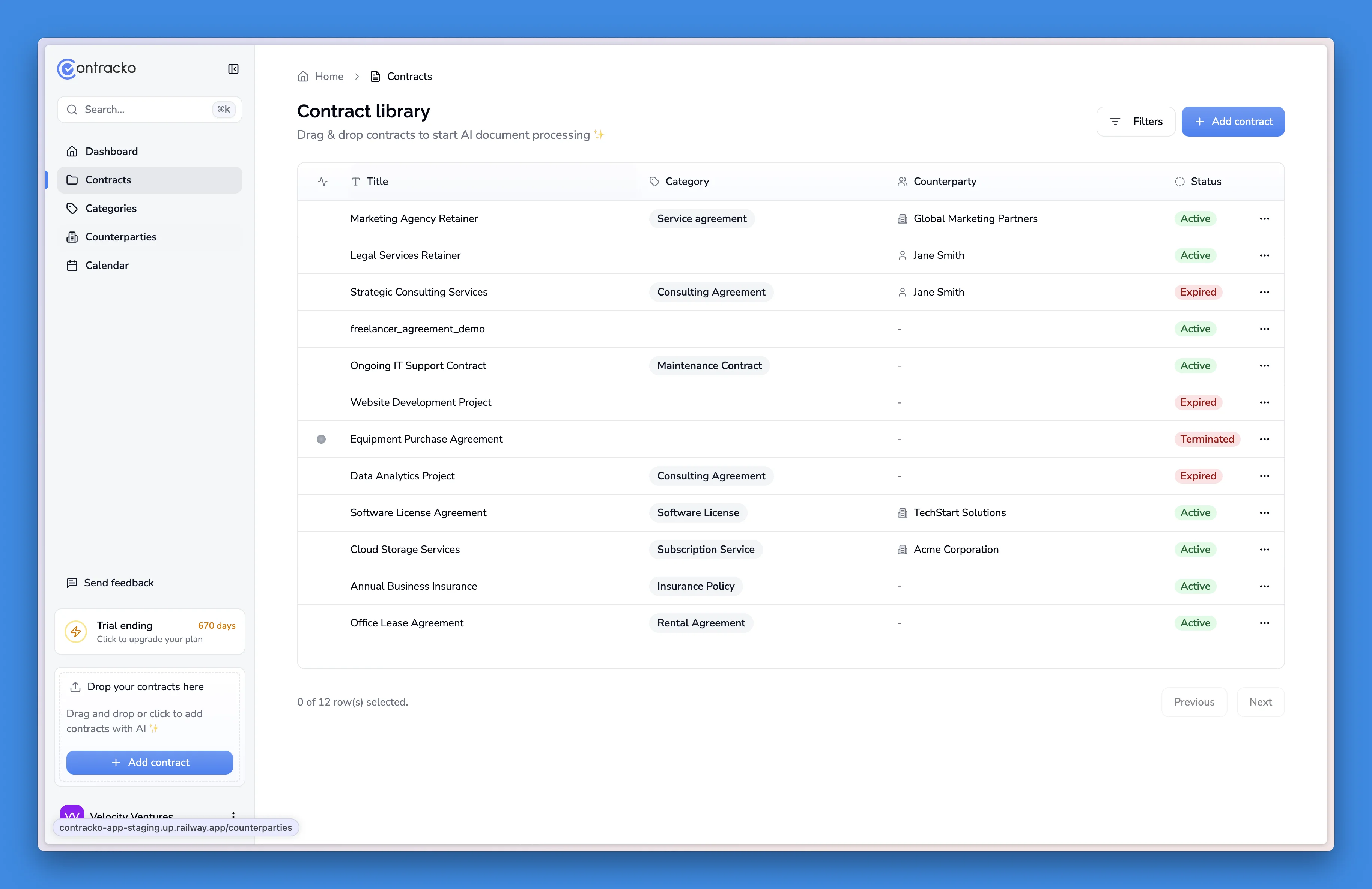The width and height of the screenshot is (1372, 889).
Task: Click the Home breadcrumb icon
Action: [302, 77]
